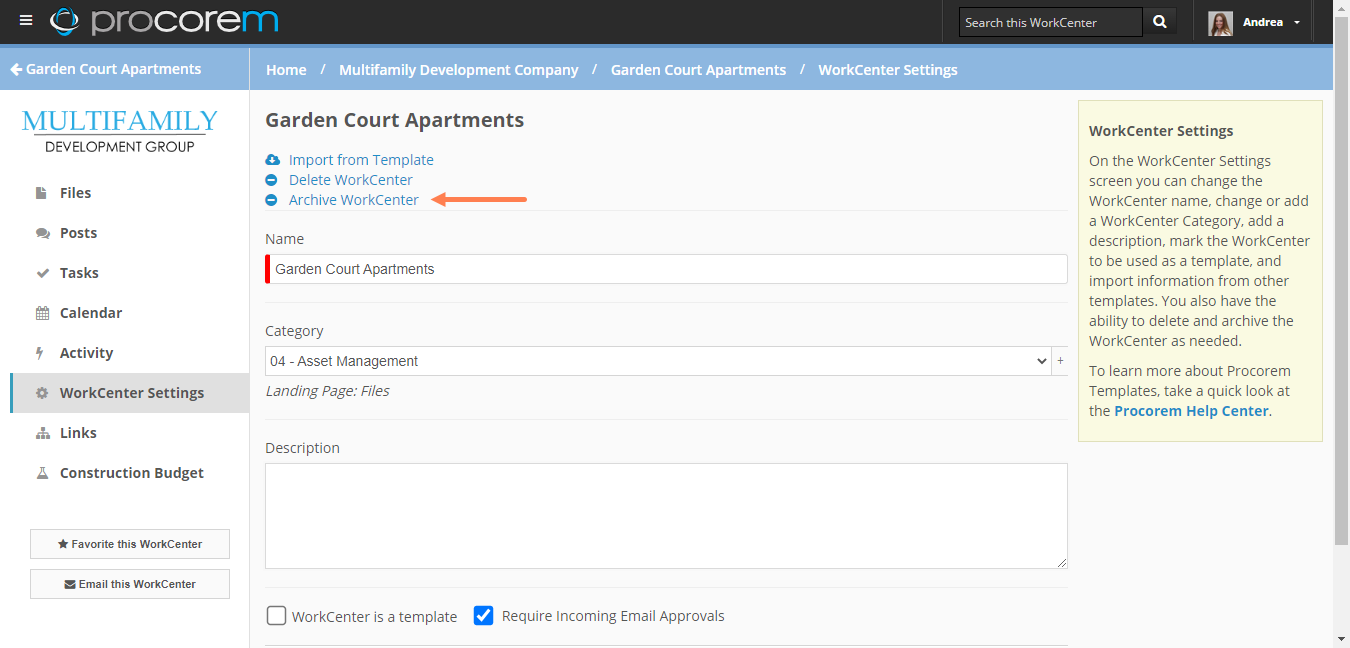Click the search magnifier icon
Screen dimensions: 1350x648
[x=1159, y=21]
